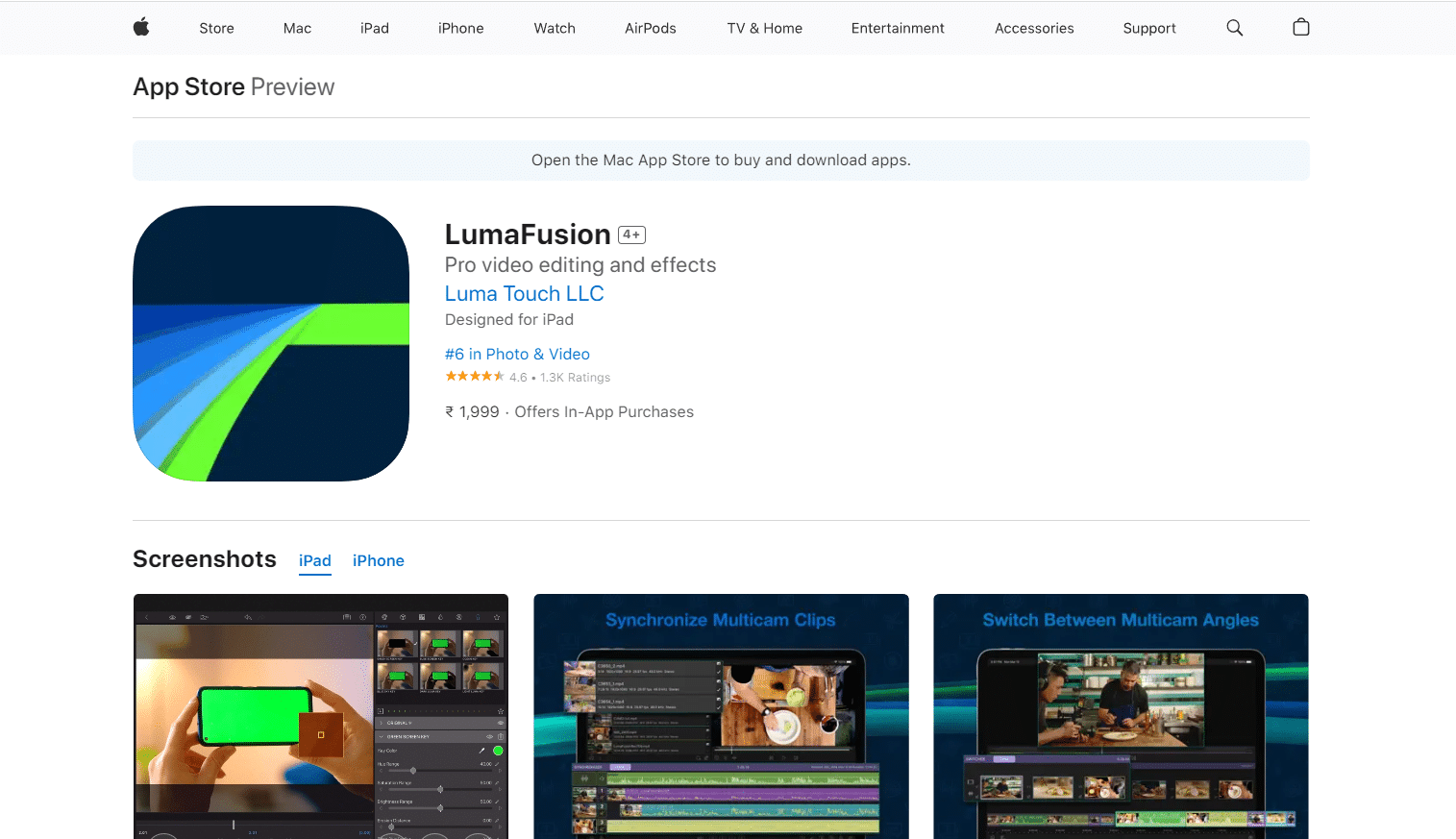Open the Mac menu item
1456x839 pixels.
[297, 28]
